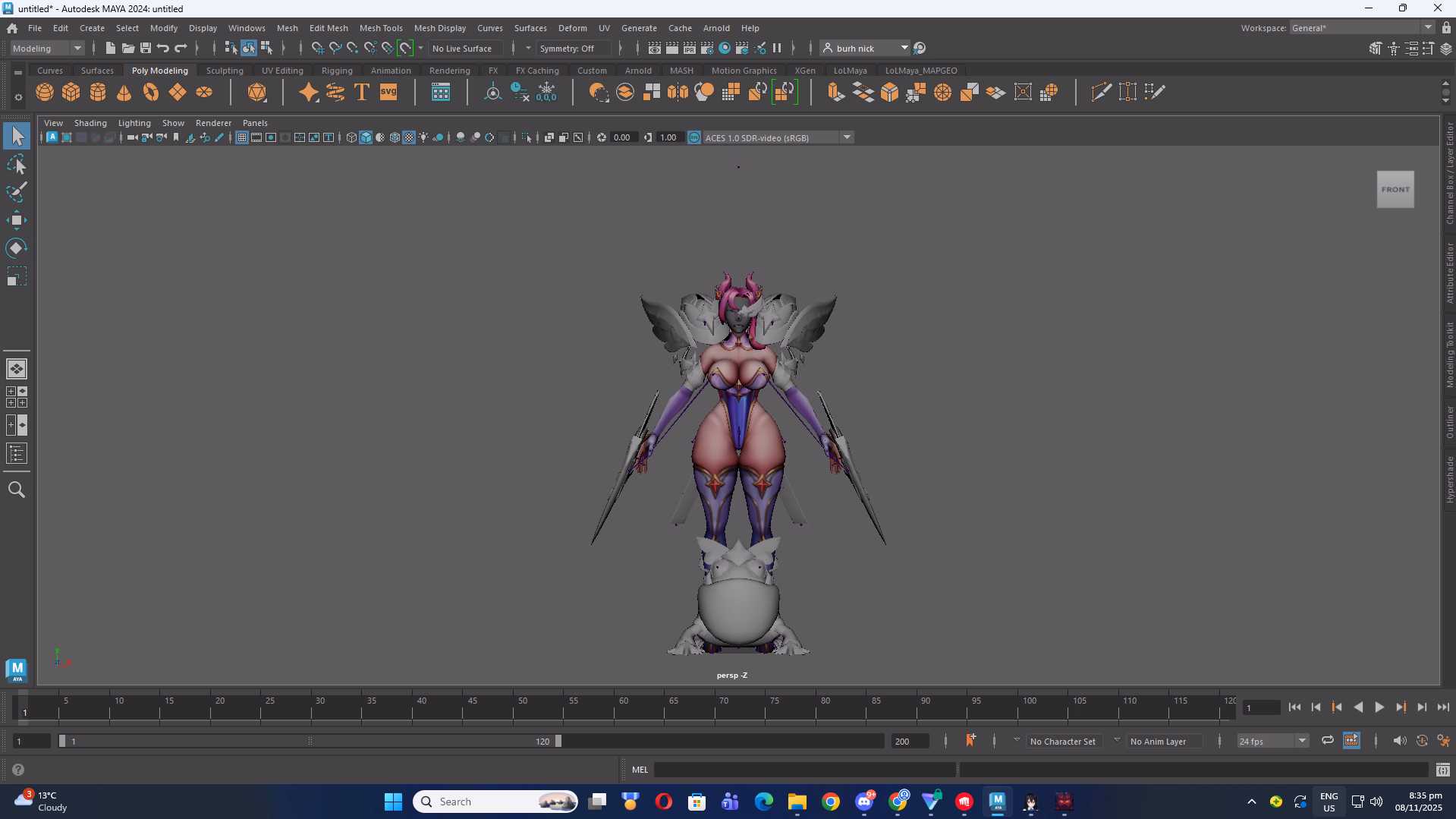Create a polygon sphere from the shelf
The height and width of the screenshot is (819, 1456).
tap(45, 93)
